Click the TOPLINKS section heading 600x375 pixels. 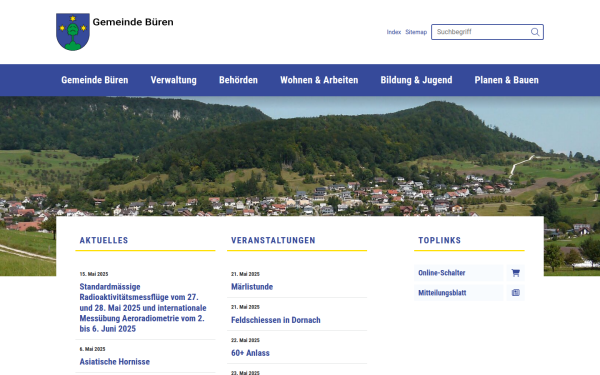(x=439, y=240)
